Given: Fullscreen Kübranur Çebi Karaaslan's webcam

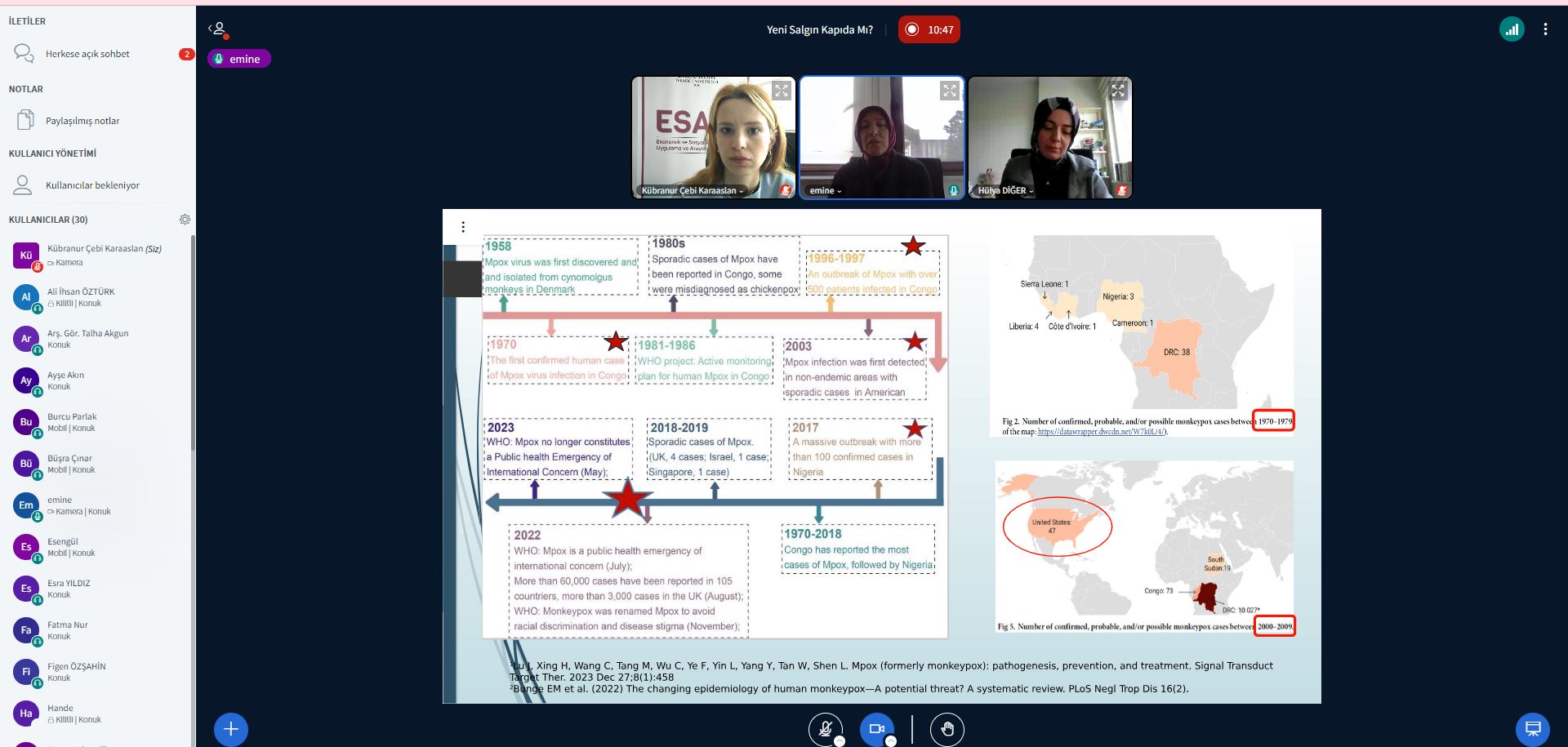Looking at the screenshot, I should tap(782, 91).
